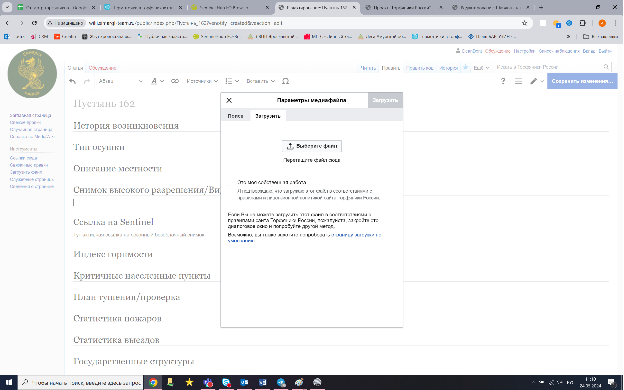624x390 pixels.
Task: Click the 'Статистика пожаров' heading
Action: [x=117, y=318]
